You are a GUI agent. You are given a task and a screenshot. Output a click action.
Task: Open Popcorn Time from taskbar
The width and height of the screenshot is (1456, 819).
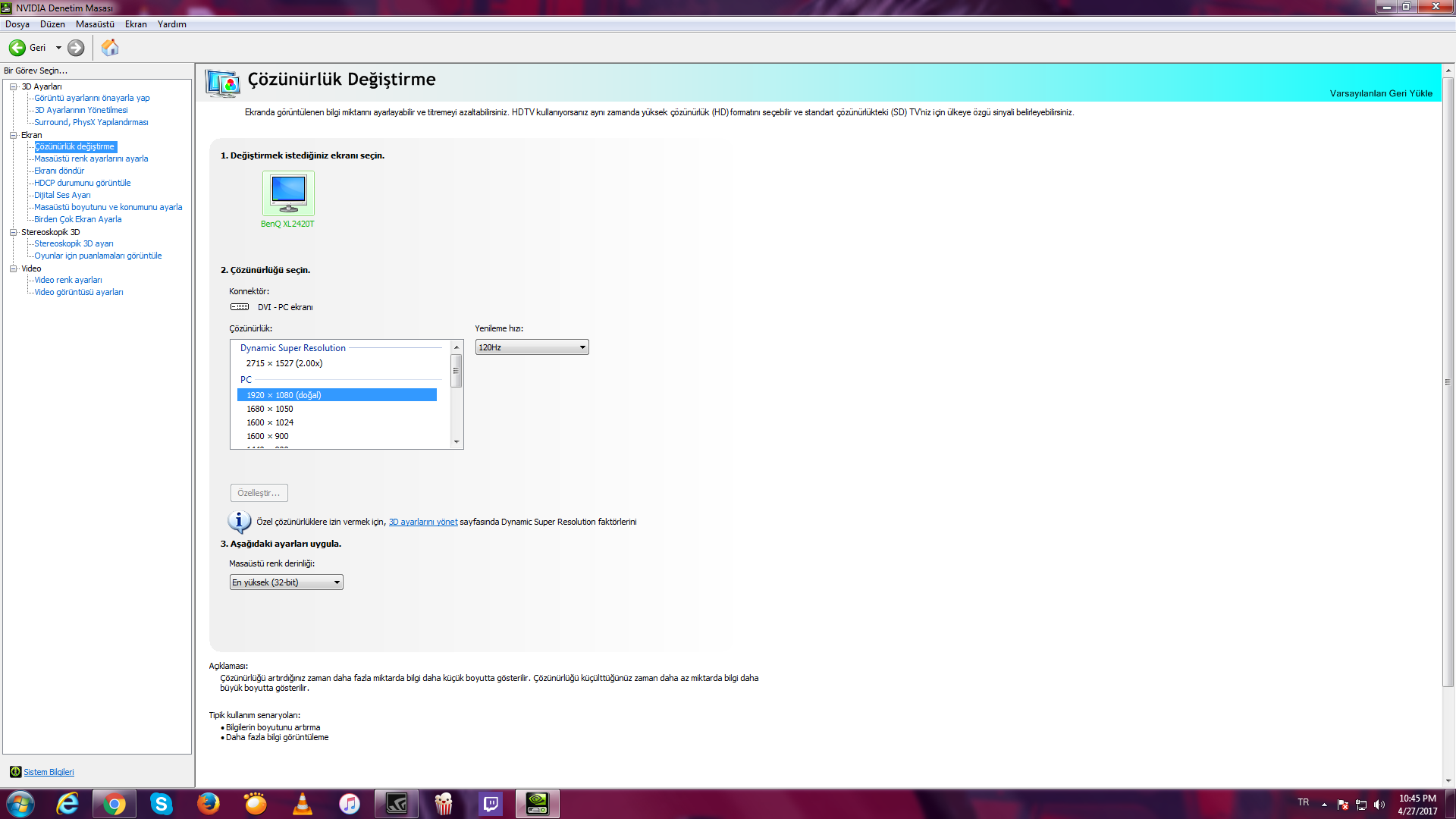[444, 804]
